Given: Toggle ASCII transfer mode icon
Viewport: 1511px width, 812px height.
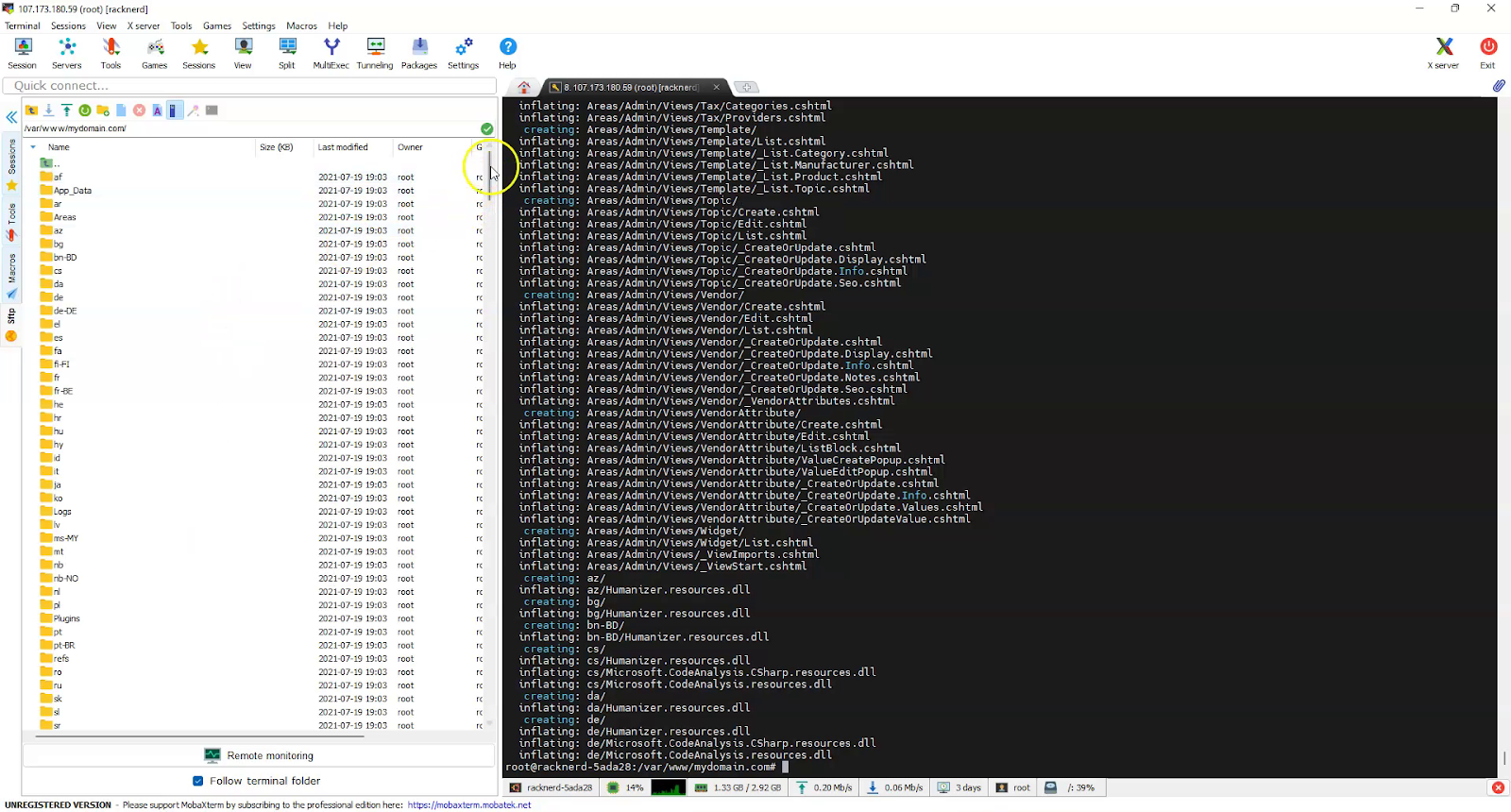Looking at the screenshot, I should point(157,110).
